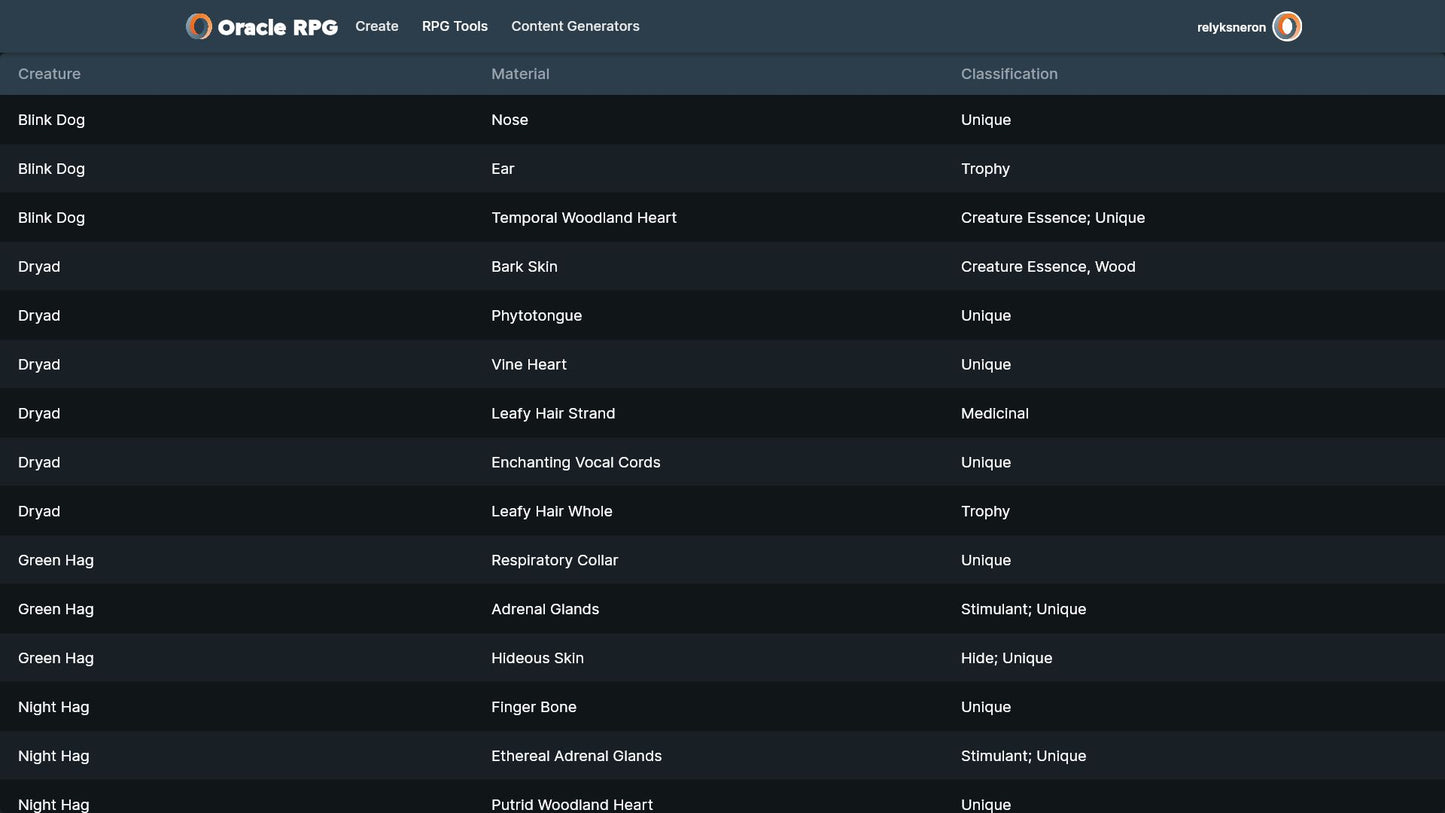Open the relyksneron profile avatar

[x=1286, y=27]
